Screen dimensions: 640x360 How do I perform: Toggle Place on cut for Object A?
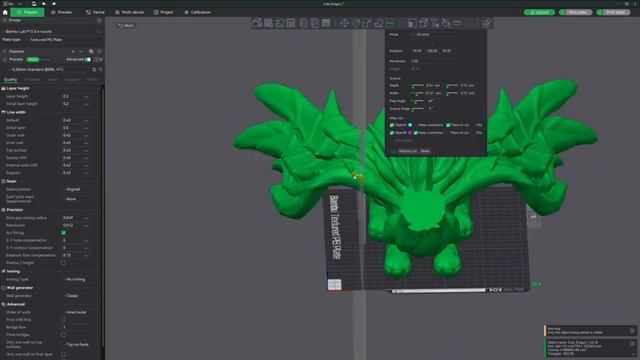pos(448,125)
